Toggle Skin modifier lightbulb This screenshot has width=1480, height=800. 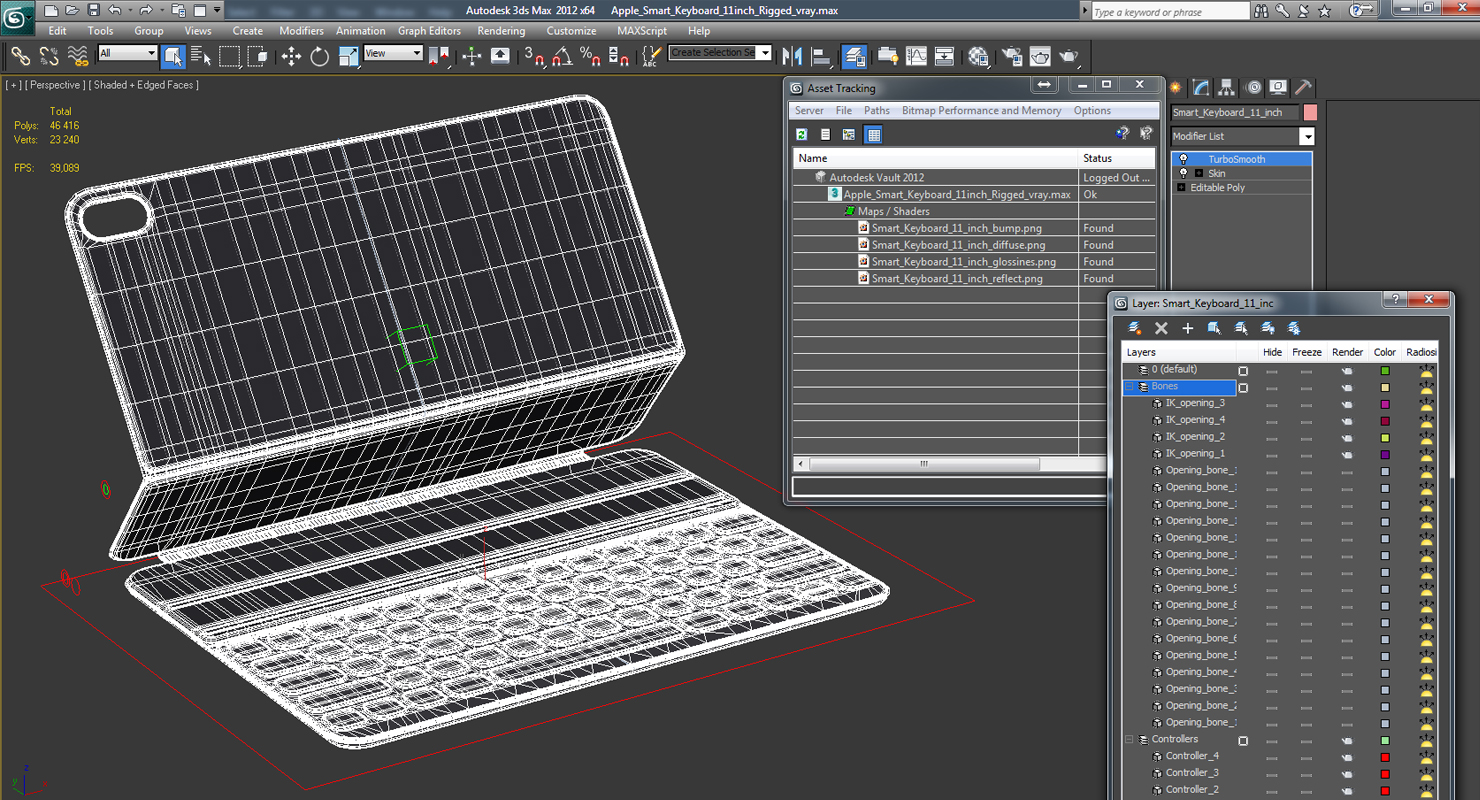tap(1183, 174)
